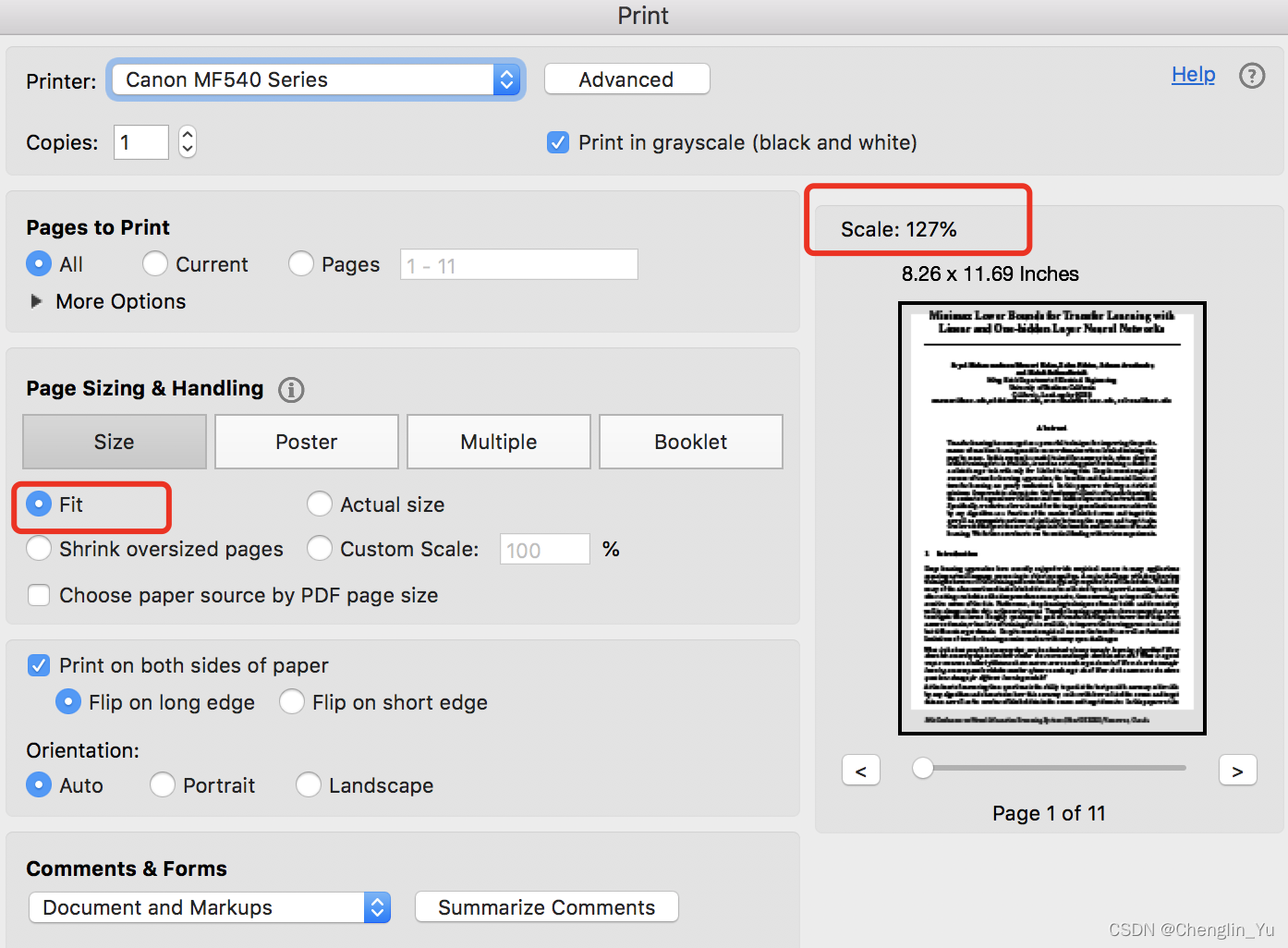Image resolution: width=1288 pixels, height=948 pixels.
Task: Click the Custom Scale percent field
Action: 545,550
